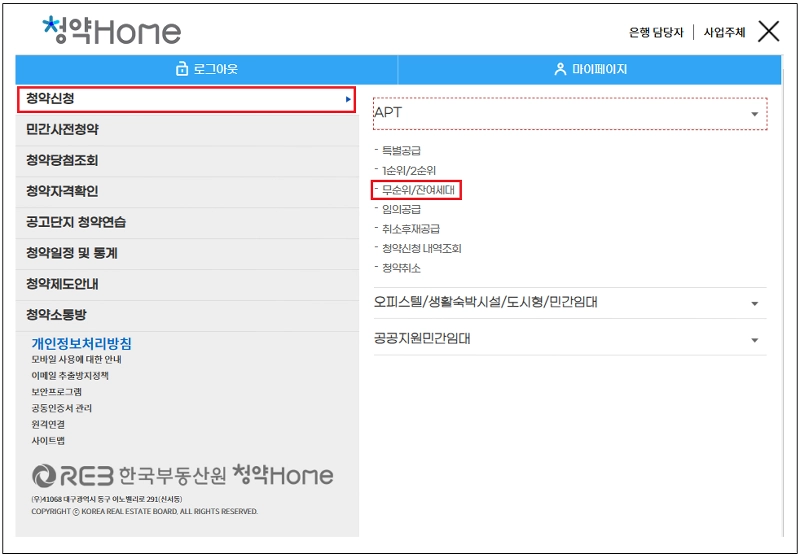Open 원격연결 link
This screenshot has width=800, height=558.
pyautogui.click(x=48, y=424)
